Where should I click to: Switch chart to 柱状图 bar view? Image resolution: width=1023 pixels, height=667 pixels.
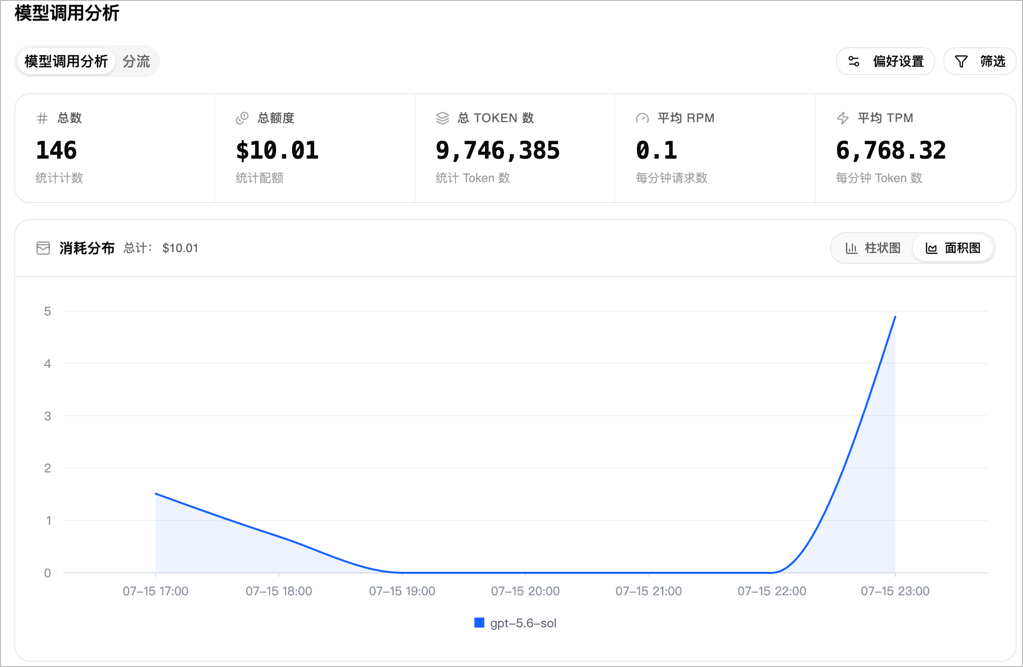point(872,248)
